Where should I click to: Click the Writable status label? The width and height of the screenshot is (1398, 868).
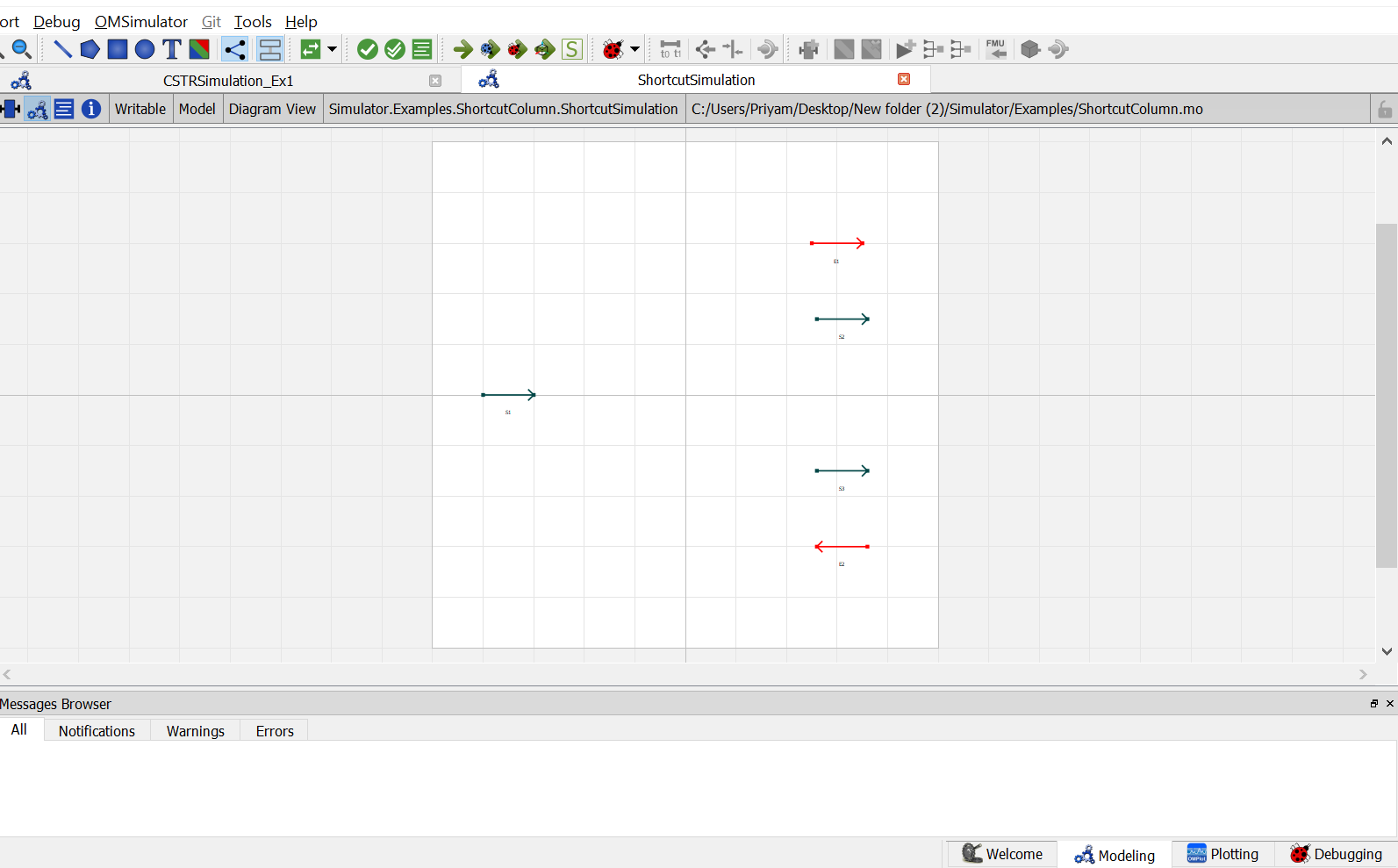point(140,109)
